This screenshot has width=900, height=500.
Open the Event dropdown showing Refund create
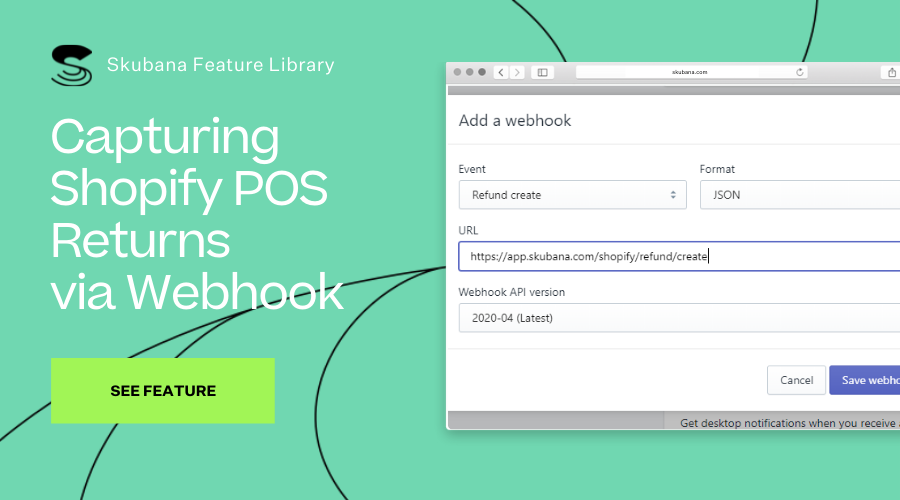[x=572, y=195]
